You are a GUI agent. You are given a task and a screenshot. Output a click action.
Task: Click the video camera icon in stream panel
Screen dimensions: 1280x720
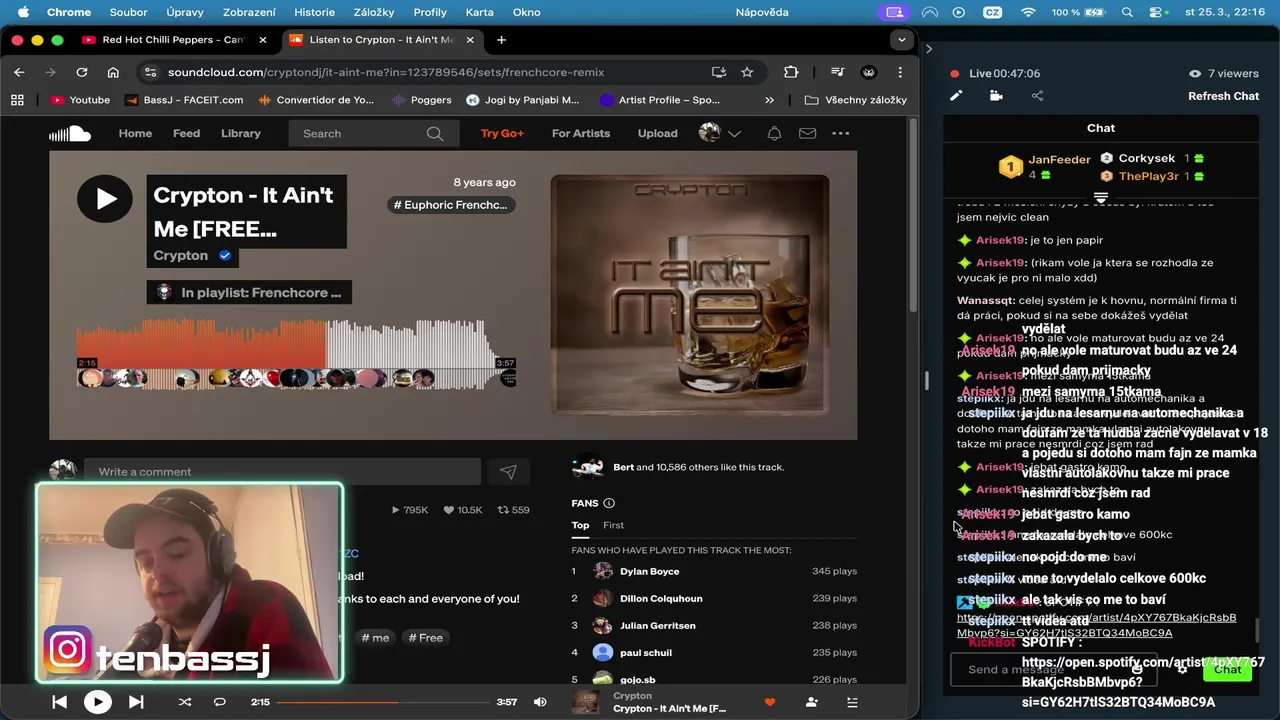click(x=996, y=96)
